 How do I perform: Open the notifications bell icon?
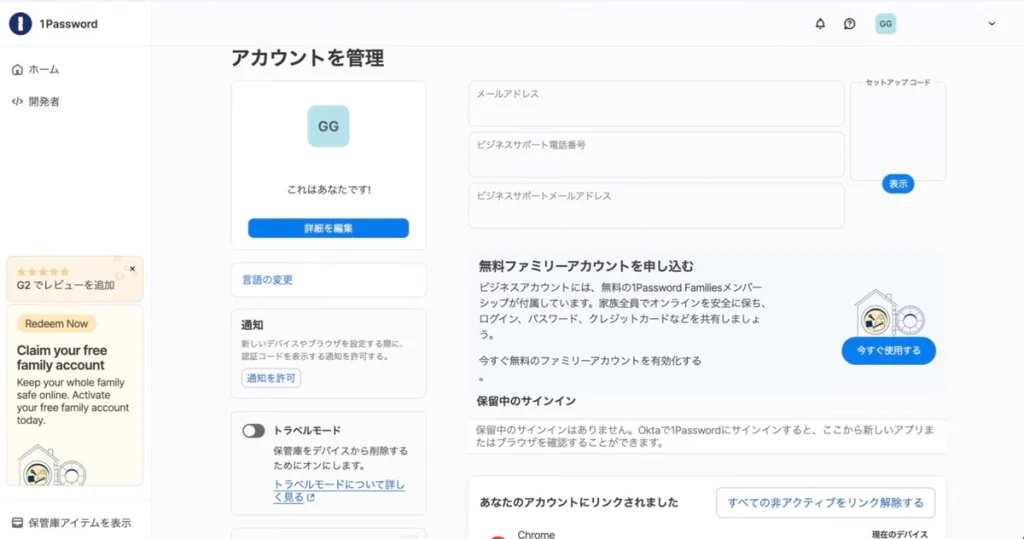tap(820, 24)
